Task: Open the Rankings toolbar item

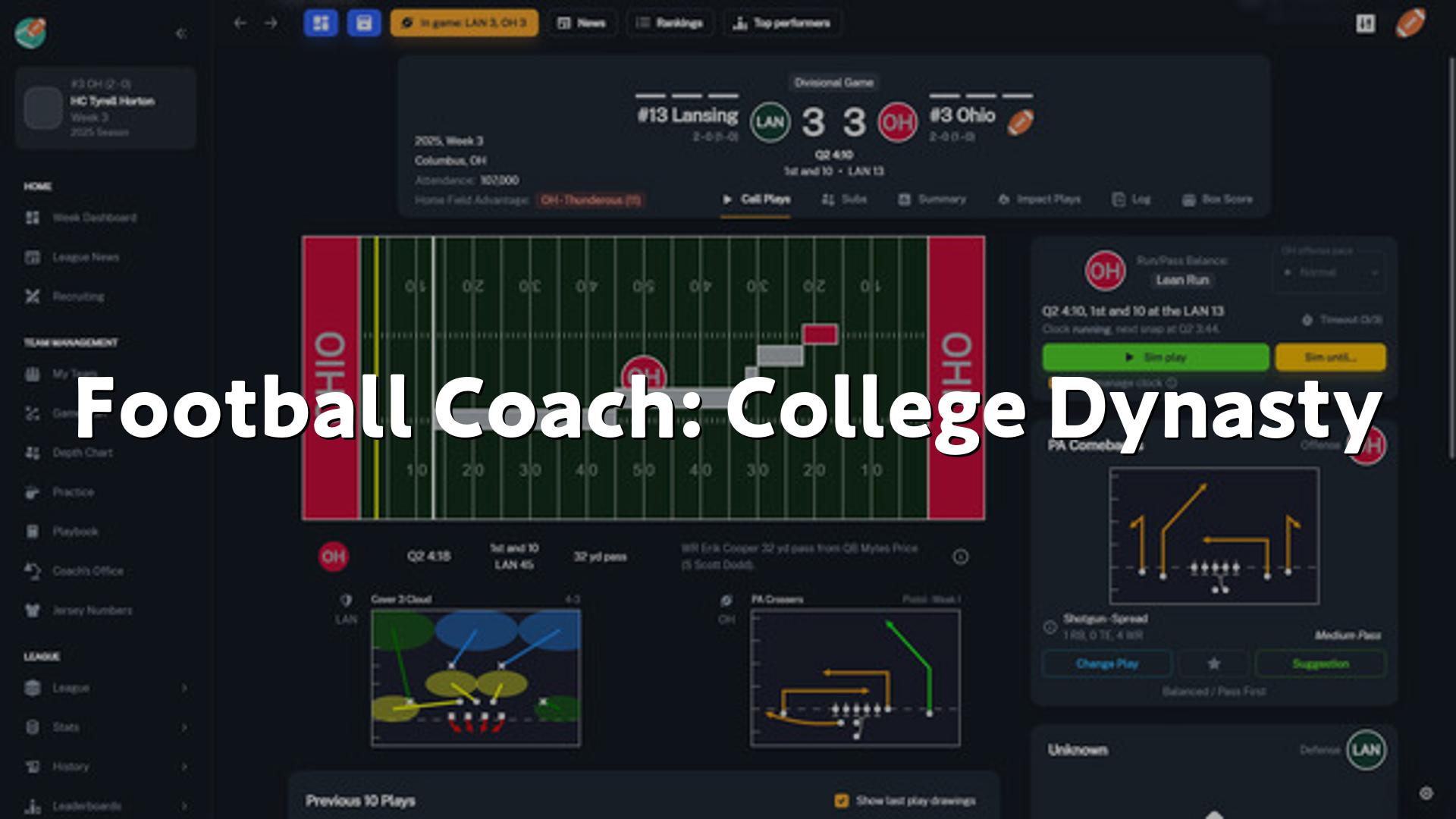Action: pyautogui.click(x=670, y=23)
